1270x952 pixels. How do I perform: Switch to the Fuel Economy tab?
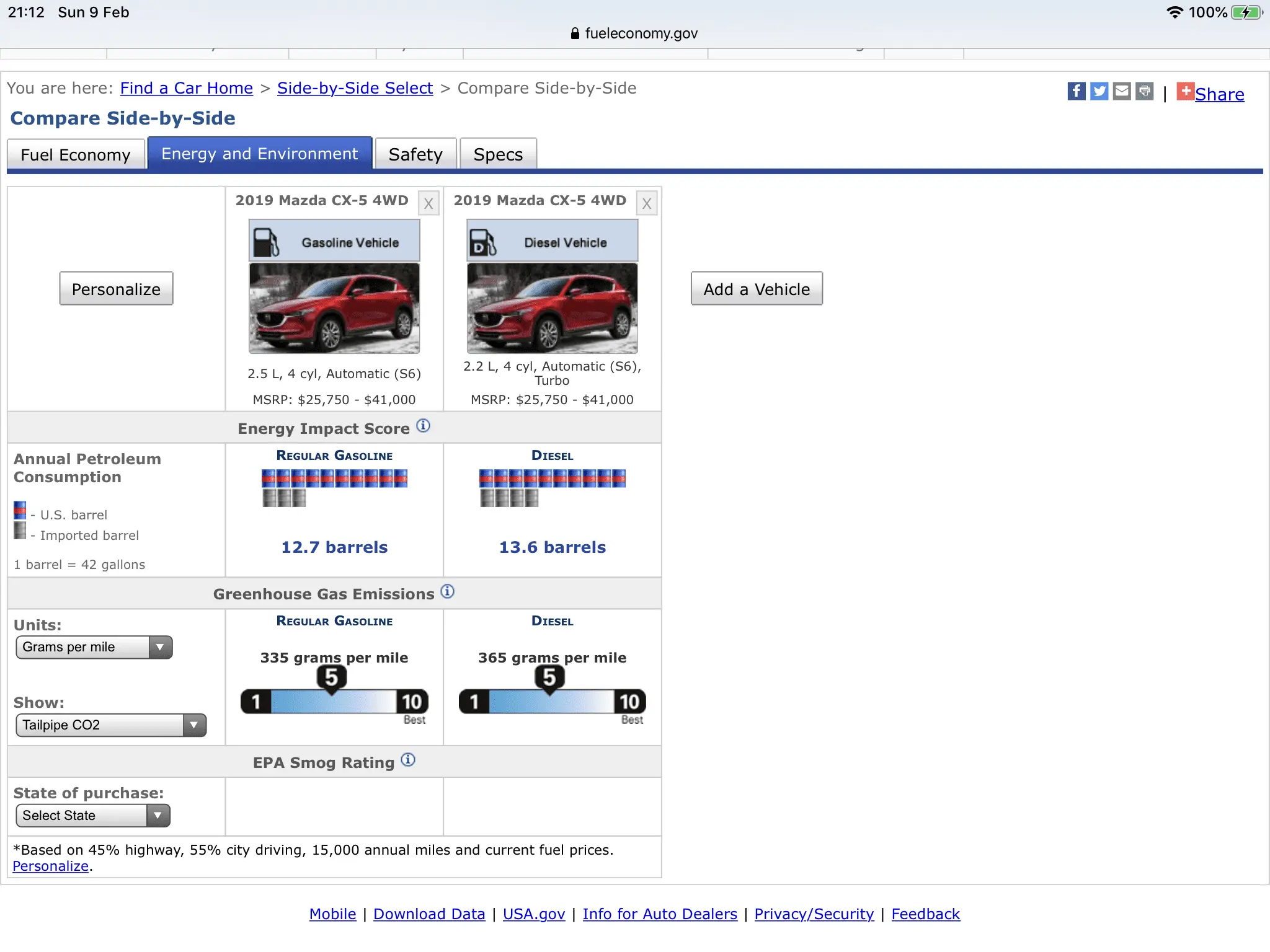pos(76,154)
